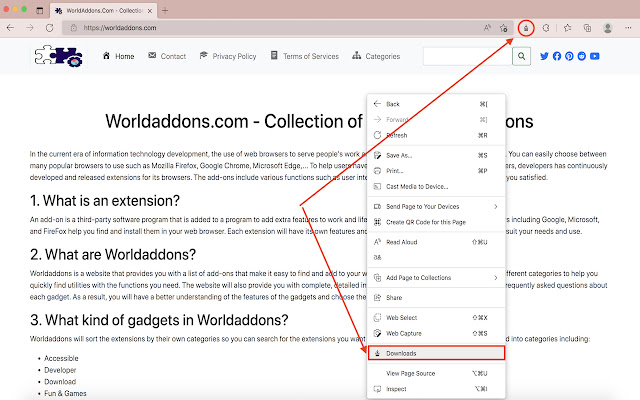The height and width of the screenshot is (400, 640).
Task: Click the Worldaddons puzzle logo
Action: pyautogui.click(x=58, y=56)
